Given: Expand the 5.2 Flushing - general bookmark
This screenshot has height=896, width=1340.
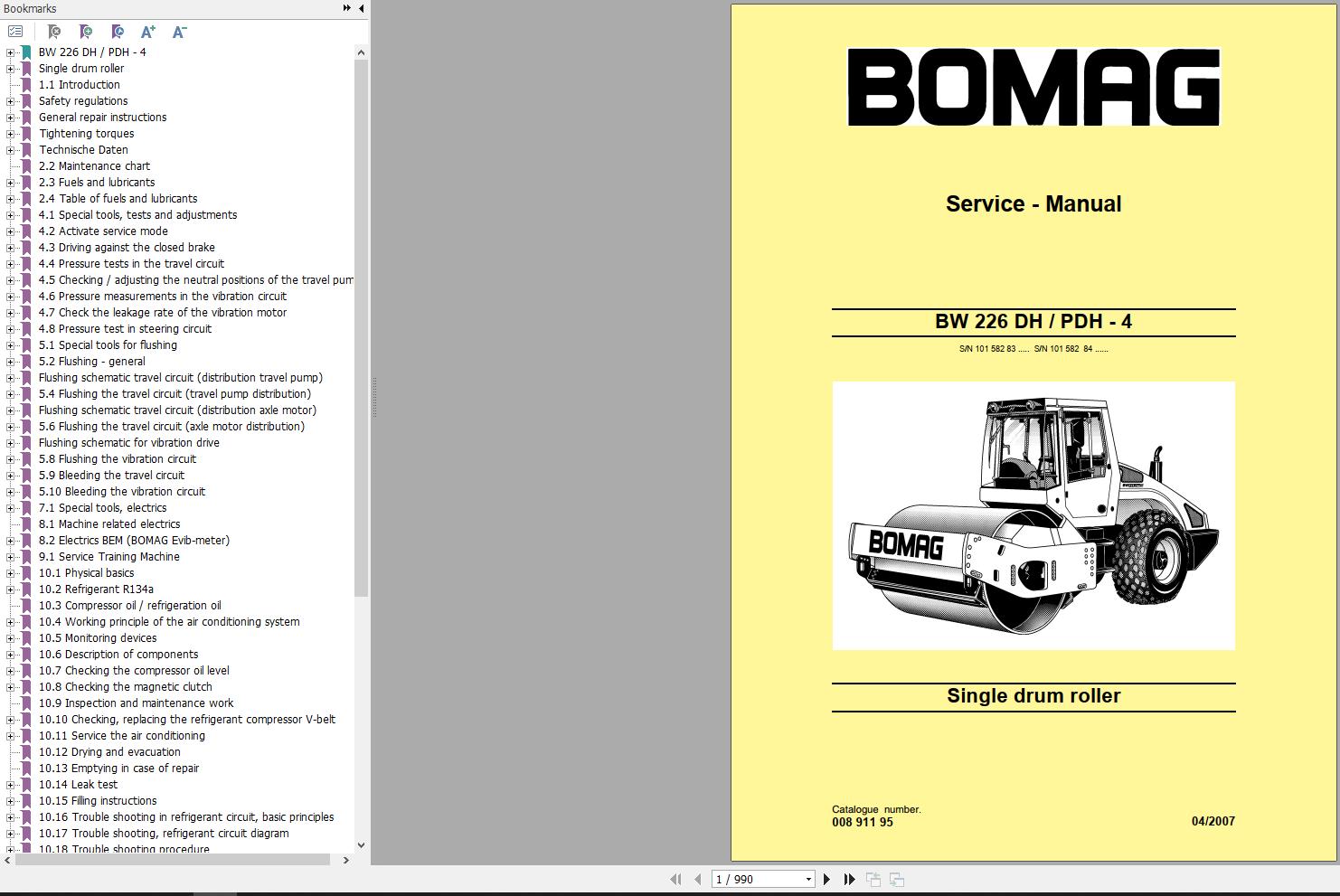Looking at the screenshot, I should tap(9, 361).
